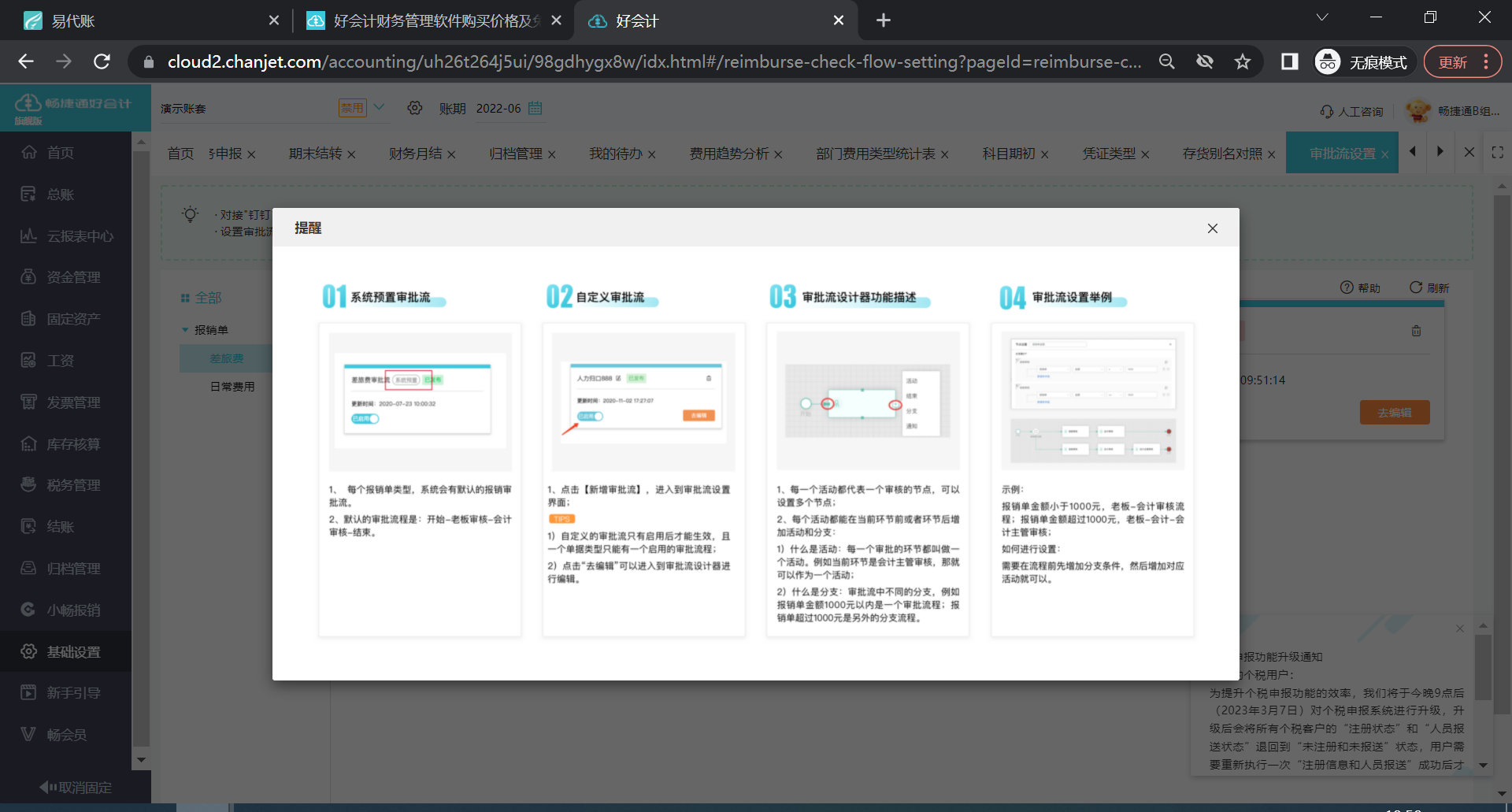1512x812 pixels.
Task: Unpin the sidebar via 取消固定
Action: click(76, 787)
